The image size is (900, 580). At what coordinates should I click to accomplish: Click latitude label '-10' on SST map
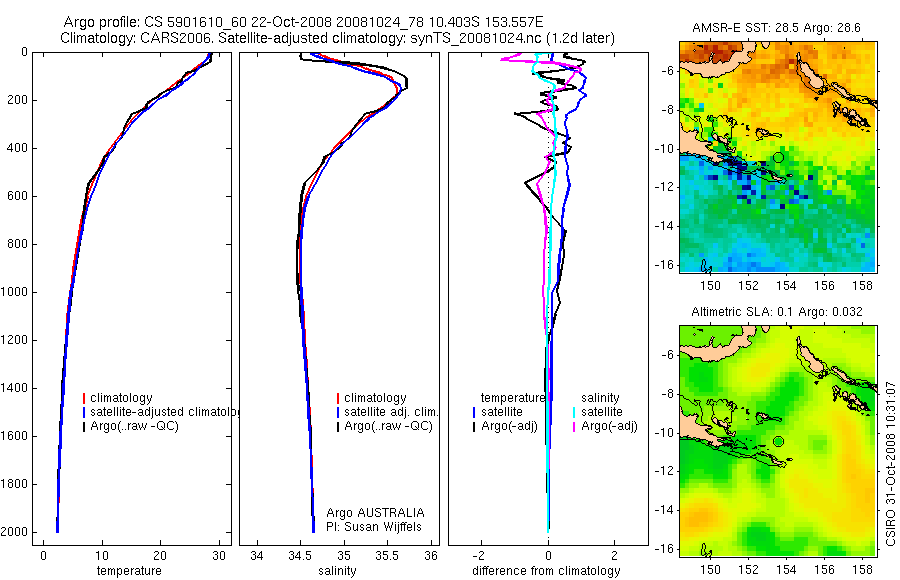pyautogui.click(x=663, y=149)
